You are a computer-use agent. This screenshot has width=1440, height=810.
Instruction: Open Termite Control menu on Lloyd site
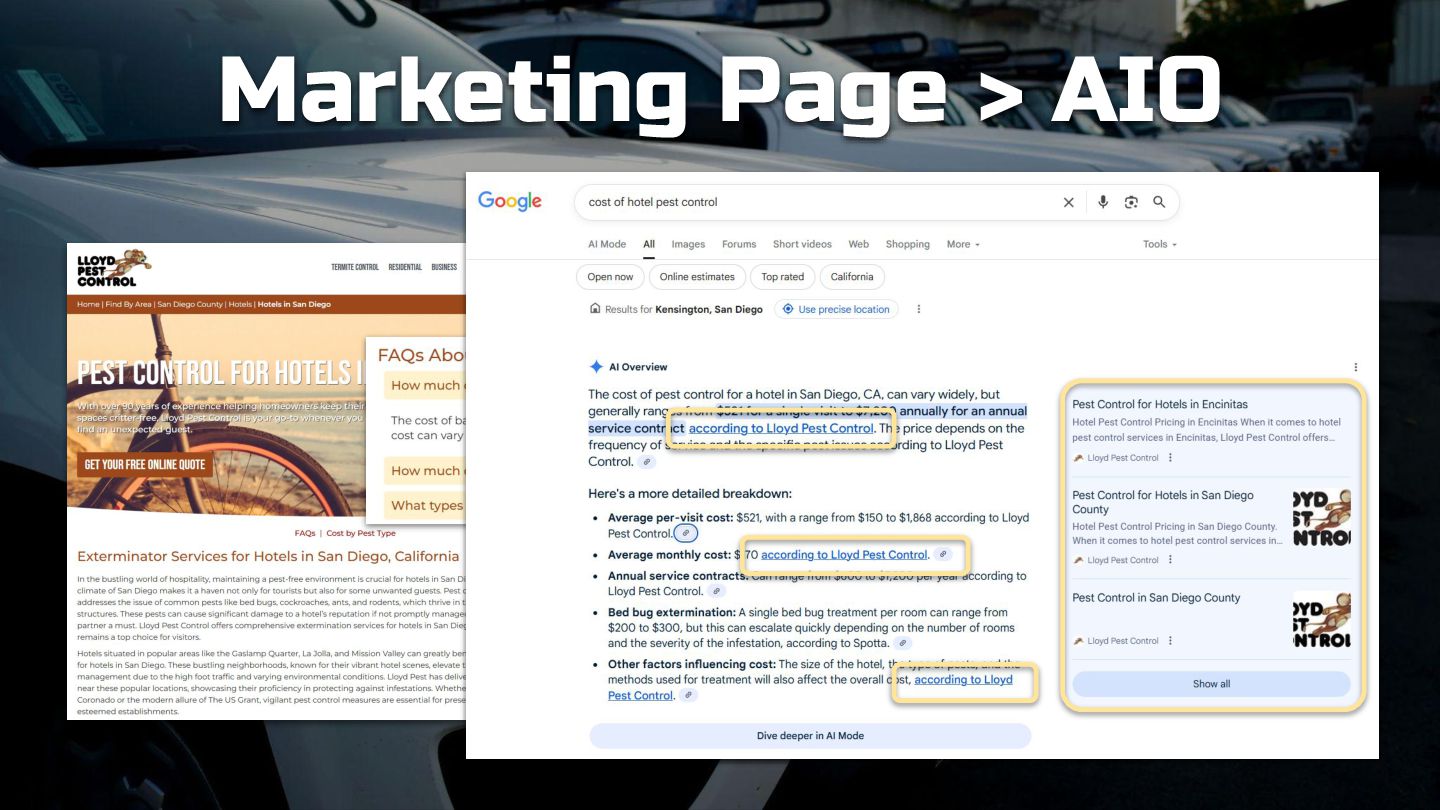[x=355, y=267]
